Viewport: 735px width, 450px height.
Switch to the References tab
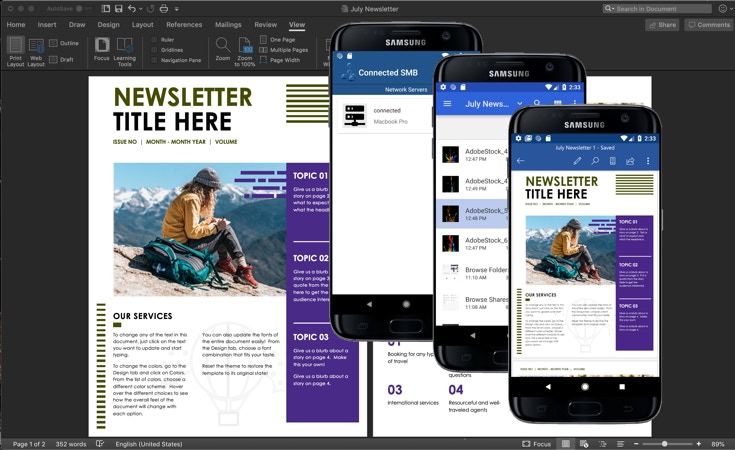coord(184,24)
